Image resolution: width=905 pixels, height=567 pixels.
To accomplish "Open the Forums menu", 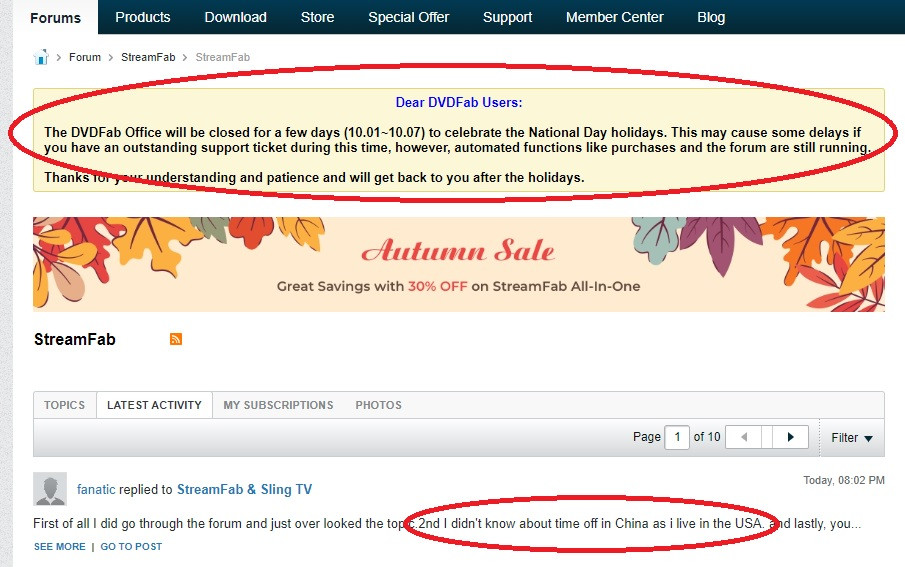I will 55,18.
